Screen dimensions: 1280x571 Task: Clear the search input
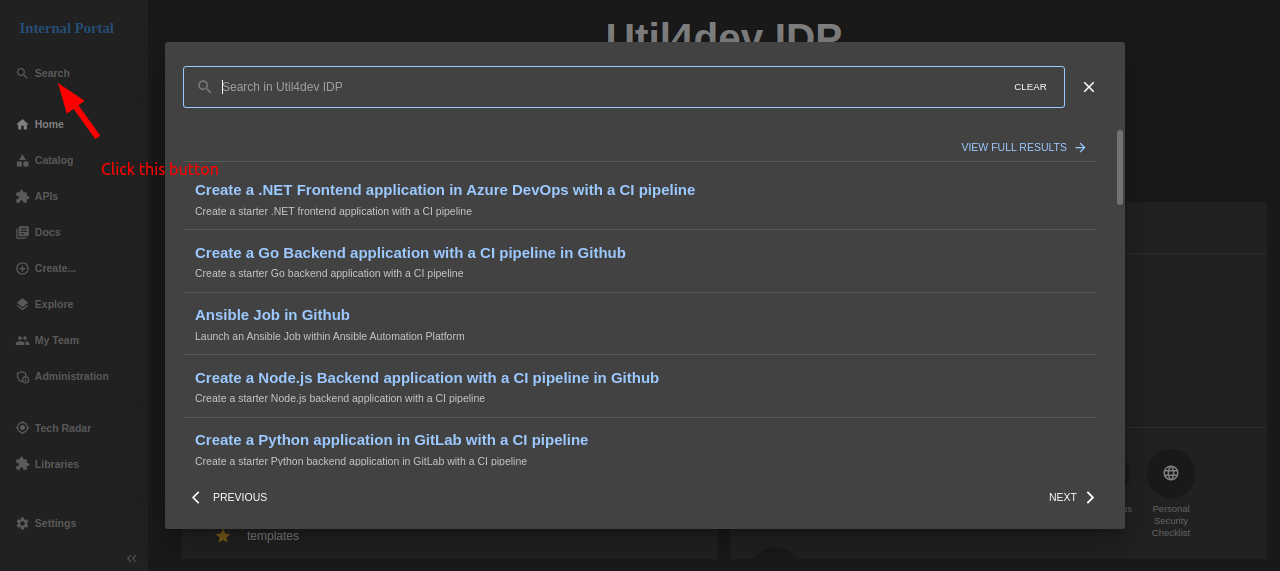pyautogui.click(x=1030, y=87)
